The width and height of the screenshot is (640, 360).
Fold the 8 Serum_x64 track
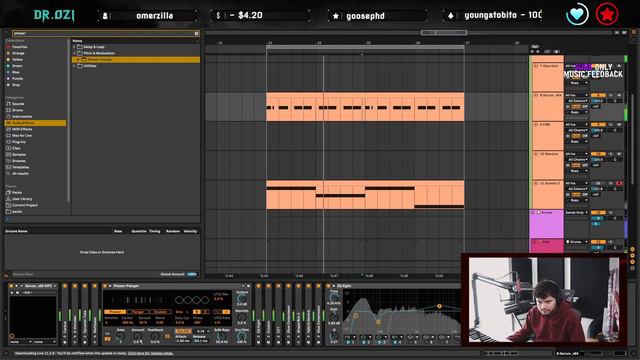pos(536,95)
